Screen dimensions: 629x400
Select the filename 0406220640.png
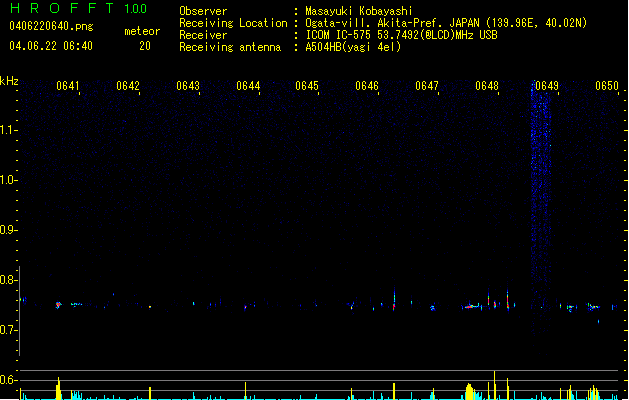click(x=51, y=26)
